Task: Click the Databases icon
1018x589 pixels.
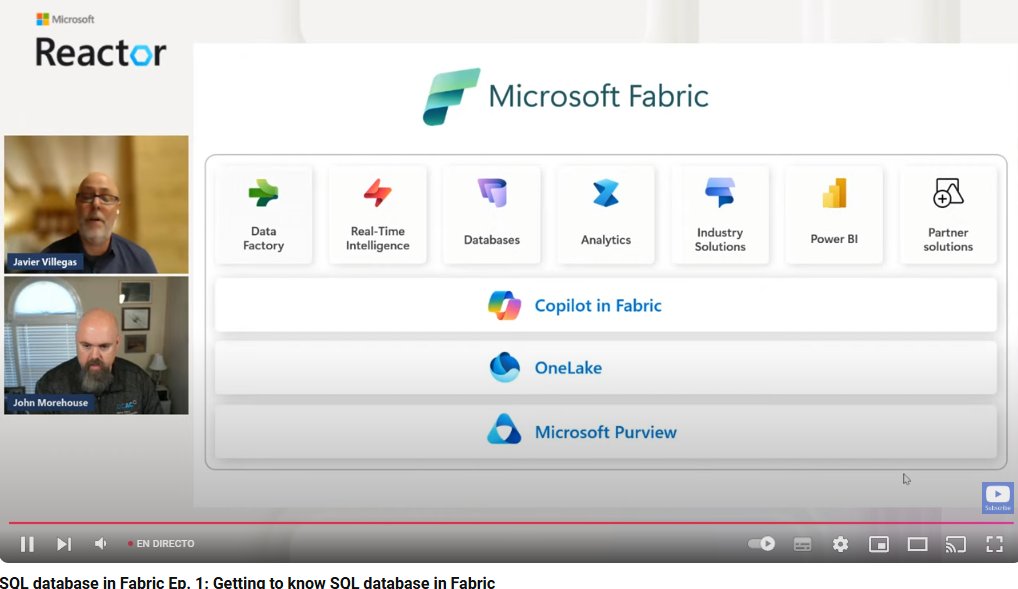Action: [492, 193]
